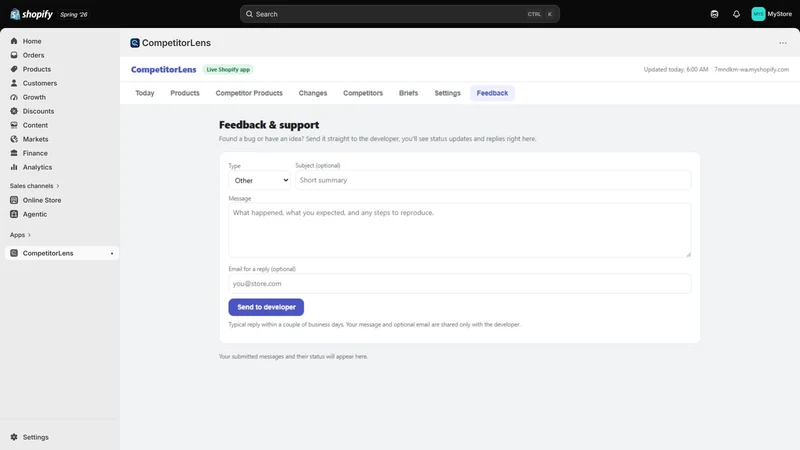Screen dimensions: 800x450
Task: Open the Agentic channel icon
Action: tap(14, 214)
